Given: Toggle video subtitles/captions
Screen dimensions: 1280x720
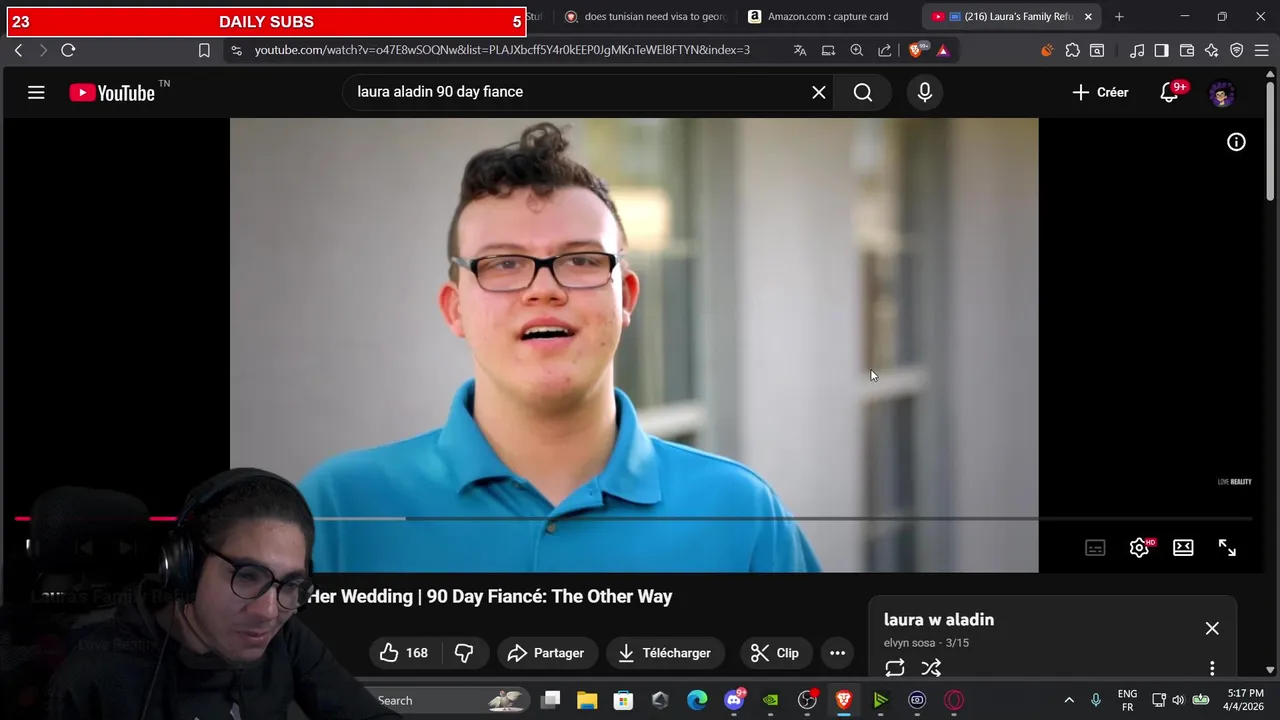Looking at the screenshot, I should (1095, 547).
